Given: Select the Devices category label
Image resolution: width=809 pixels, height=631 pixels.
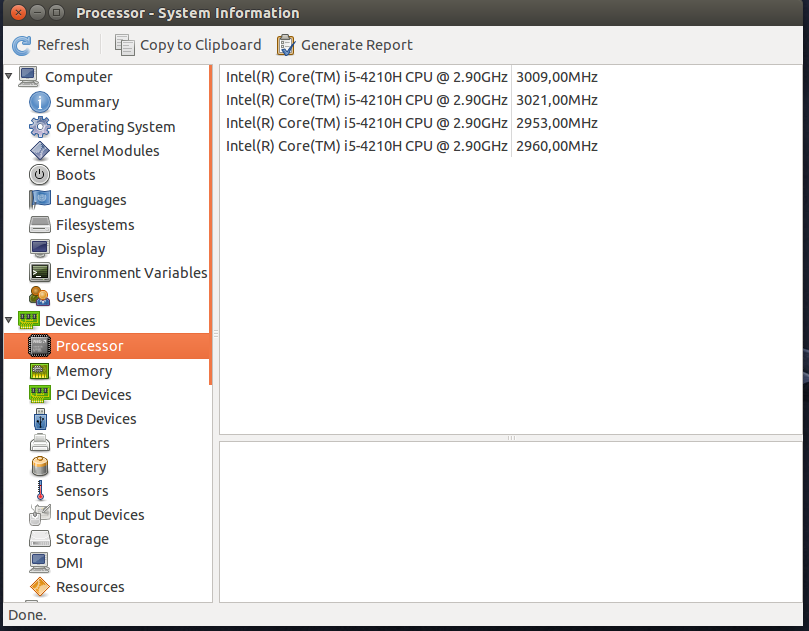Looking at the screenshot, I should [x=71, y=321].
